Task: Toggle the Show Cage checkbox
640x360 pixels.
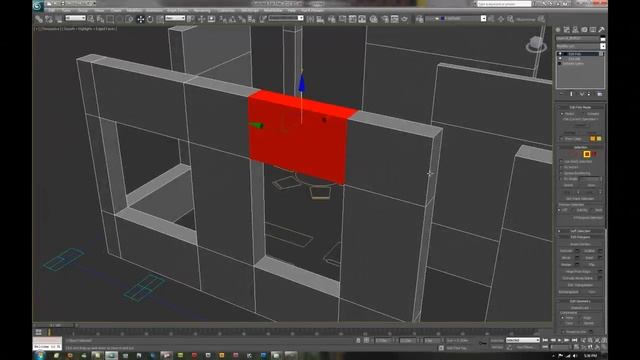Action: [562, 139]
